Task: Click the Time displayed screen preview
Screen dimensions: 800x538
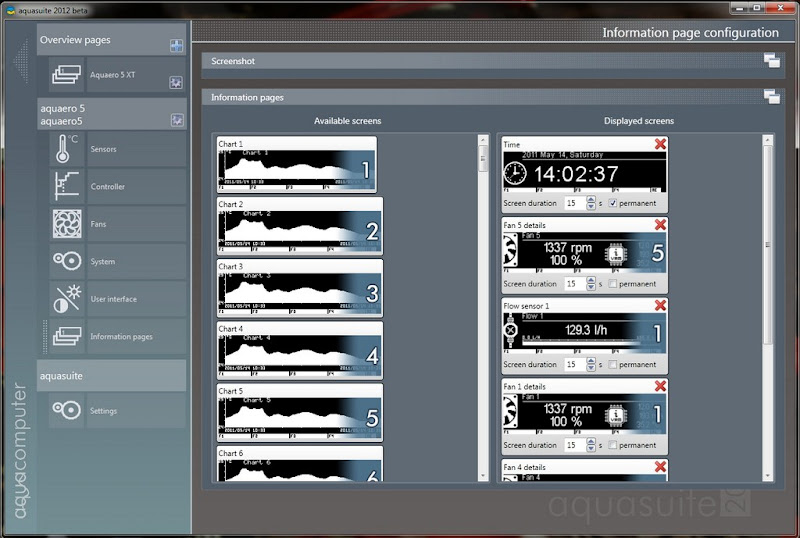Action: (585, 172)
